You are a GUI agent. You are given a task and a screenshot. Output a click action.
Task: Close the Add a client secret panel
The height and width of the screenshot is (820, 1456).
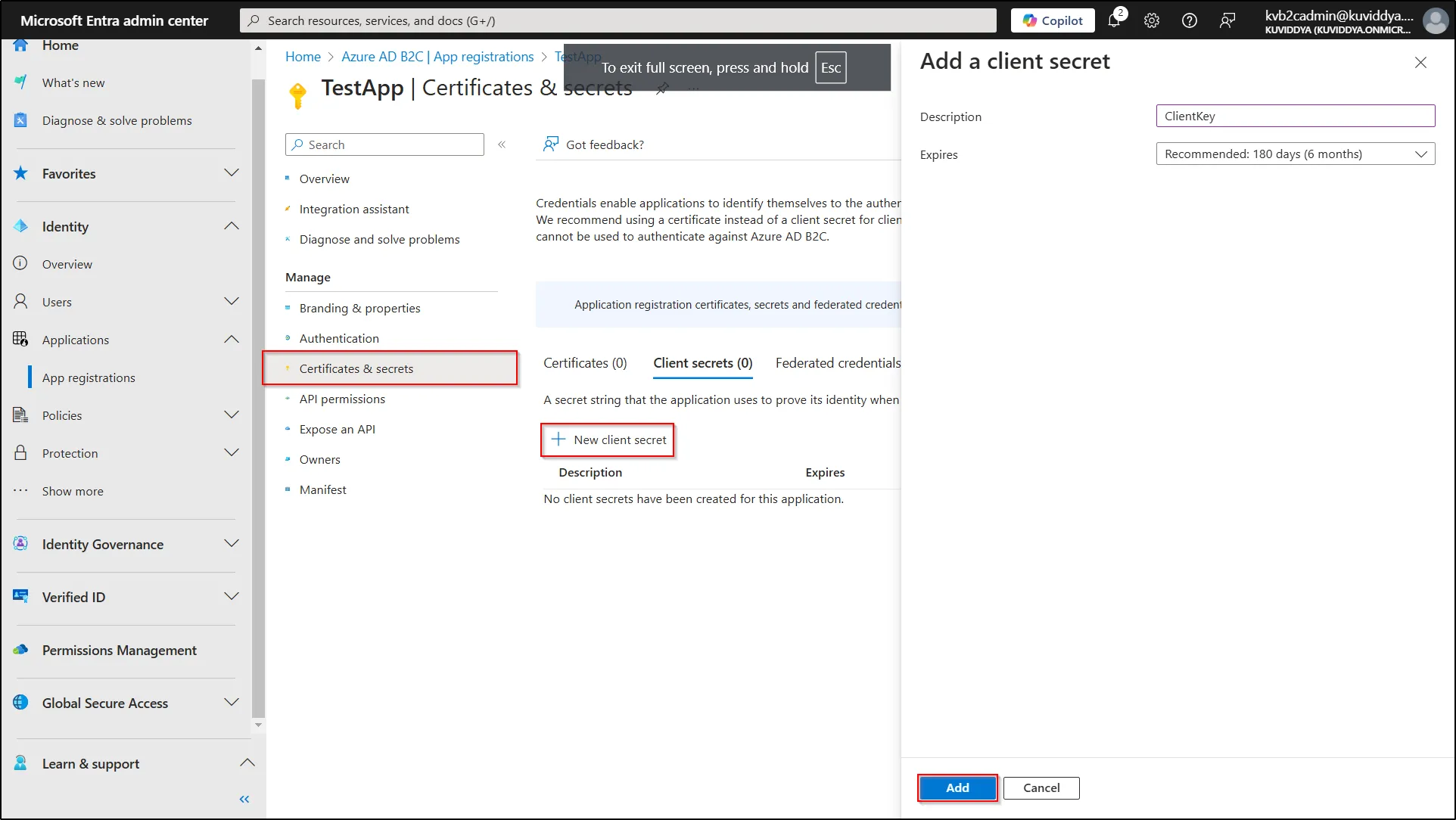[x=1420, y=63]
